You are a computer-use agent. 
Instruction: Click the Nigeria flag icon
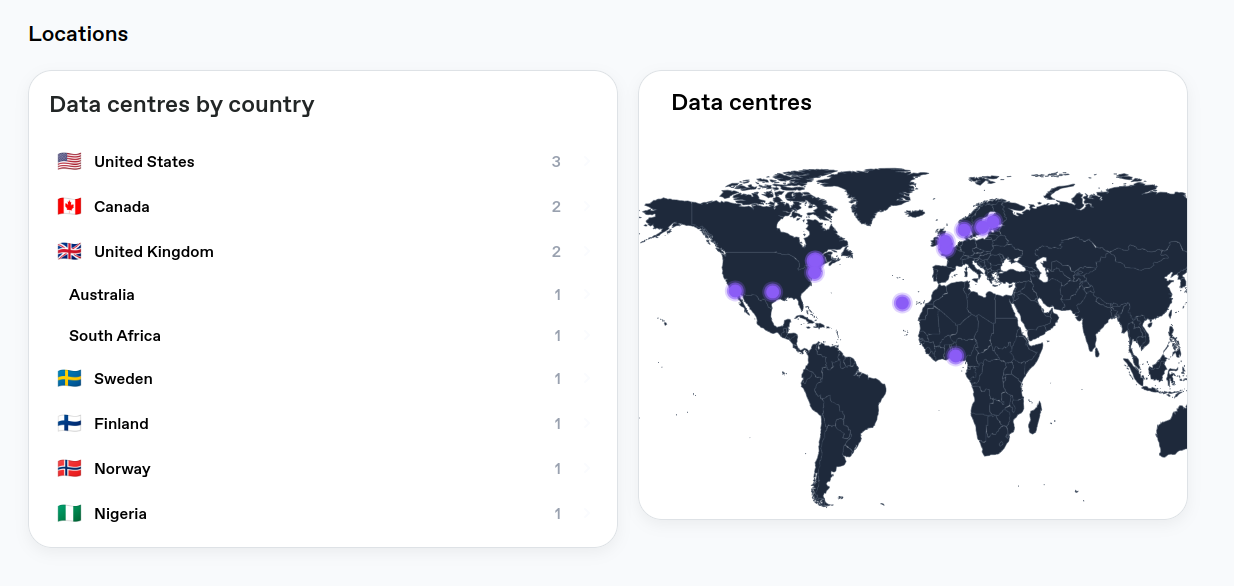[69, 513]
